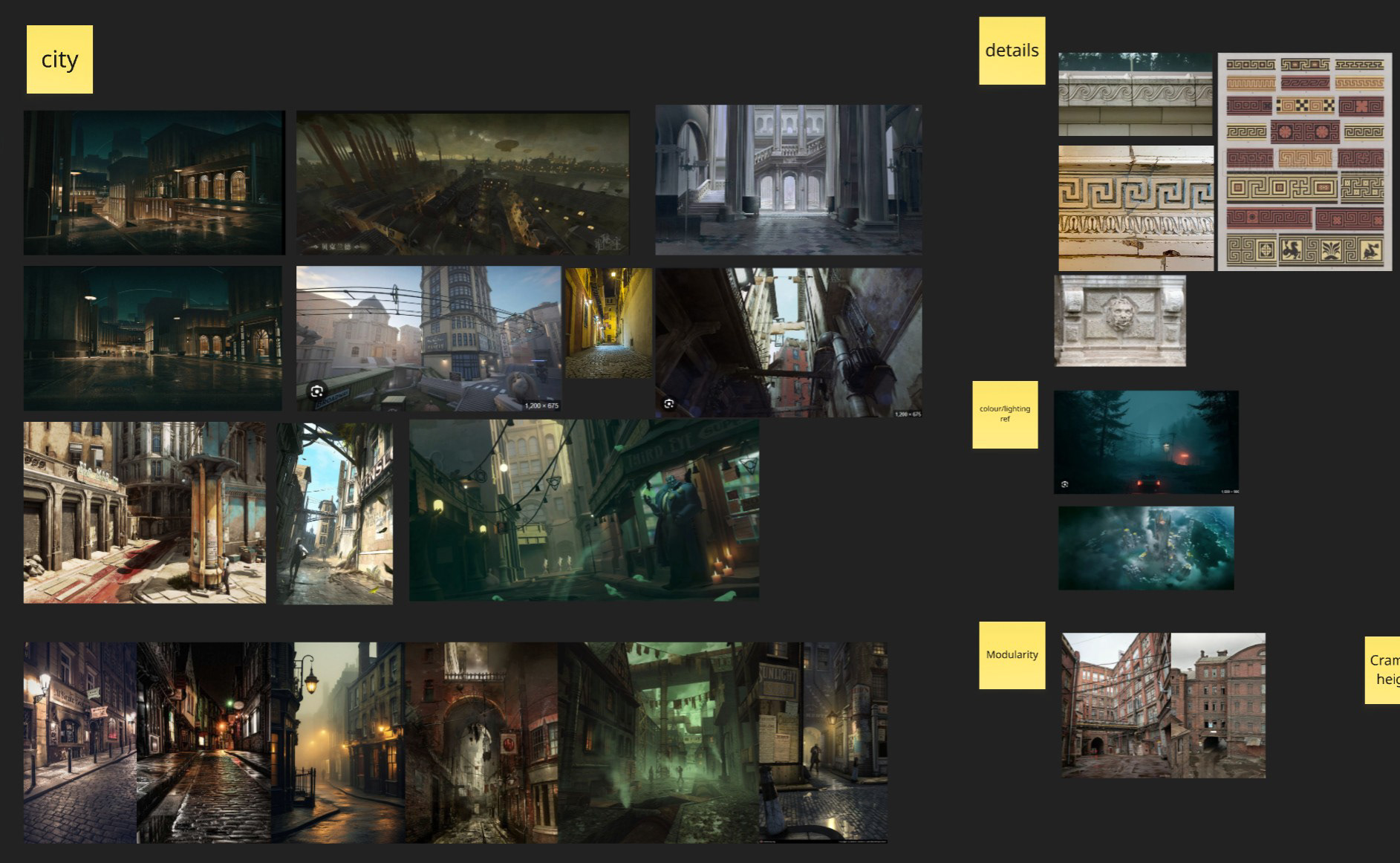The height and width of the screenshot is (863, 1400).
Task: Select the "colour/lighting ref" sticky note
Action: click(1005, 414)
